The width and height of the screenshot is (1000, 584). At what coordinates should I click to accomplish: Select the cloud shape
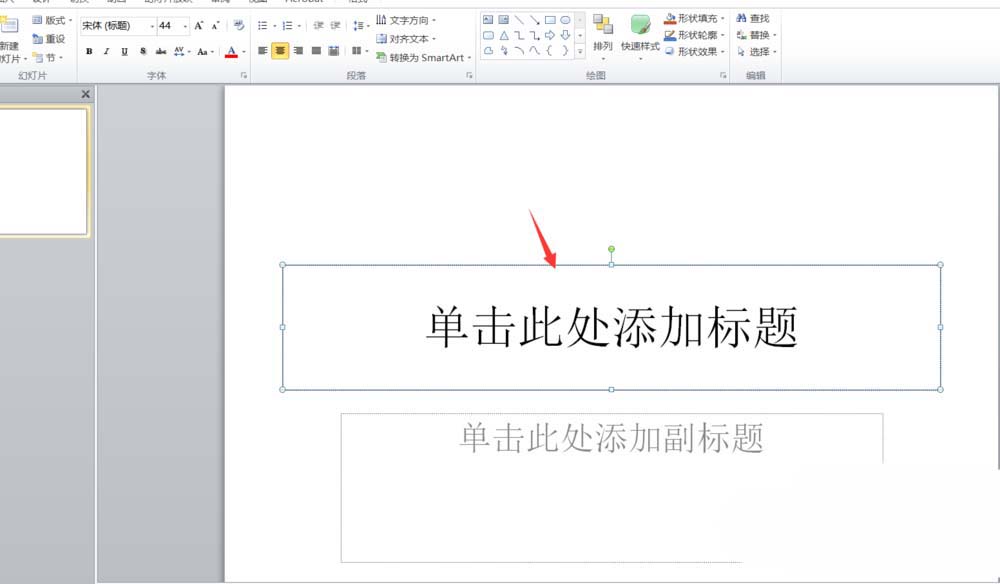click(x=488, y=50)
